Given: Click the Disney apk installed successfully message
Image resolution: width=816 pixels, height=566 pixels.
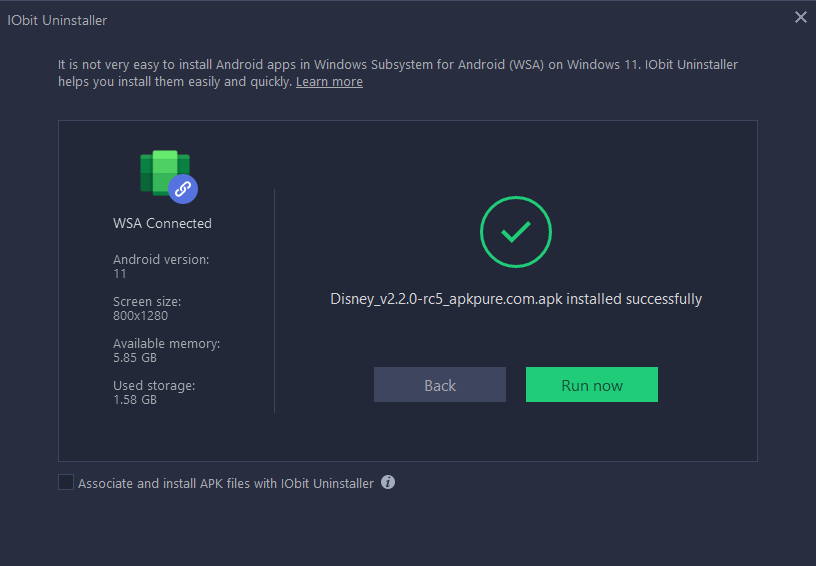Looking at the screenshot, I should pos(516,299).
